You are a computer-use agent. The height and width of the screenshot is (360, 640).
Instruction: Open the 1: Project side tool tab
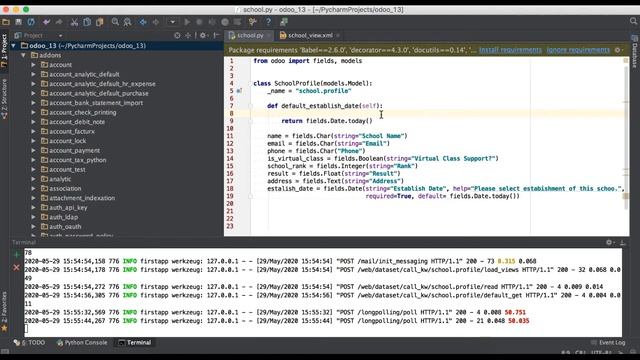pos(4,51)
